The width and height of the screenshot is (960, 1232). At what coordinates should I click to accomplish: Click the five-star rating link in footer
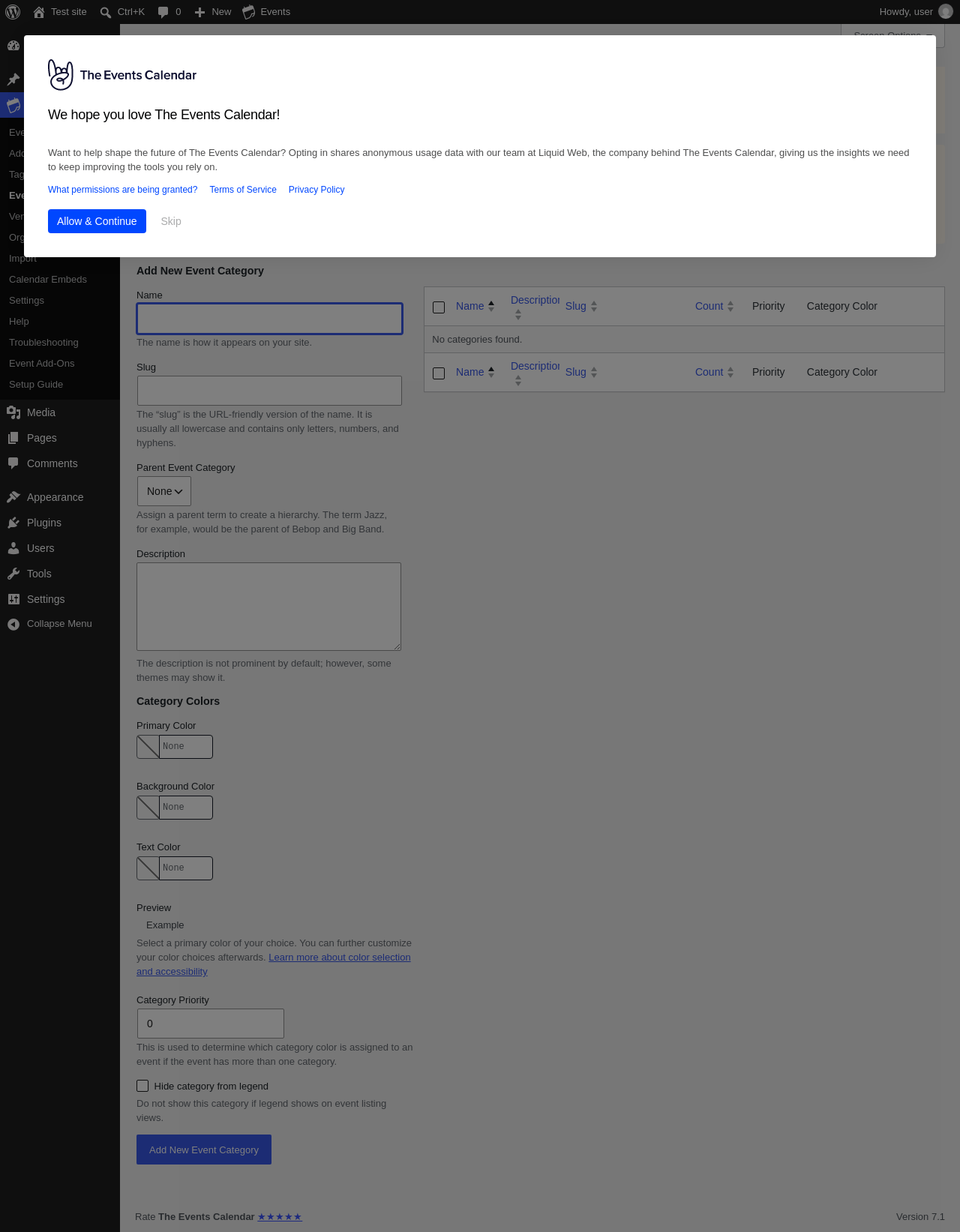pyautogui.click(x=280, y=1217)
